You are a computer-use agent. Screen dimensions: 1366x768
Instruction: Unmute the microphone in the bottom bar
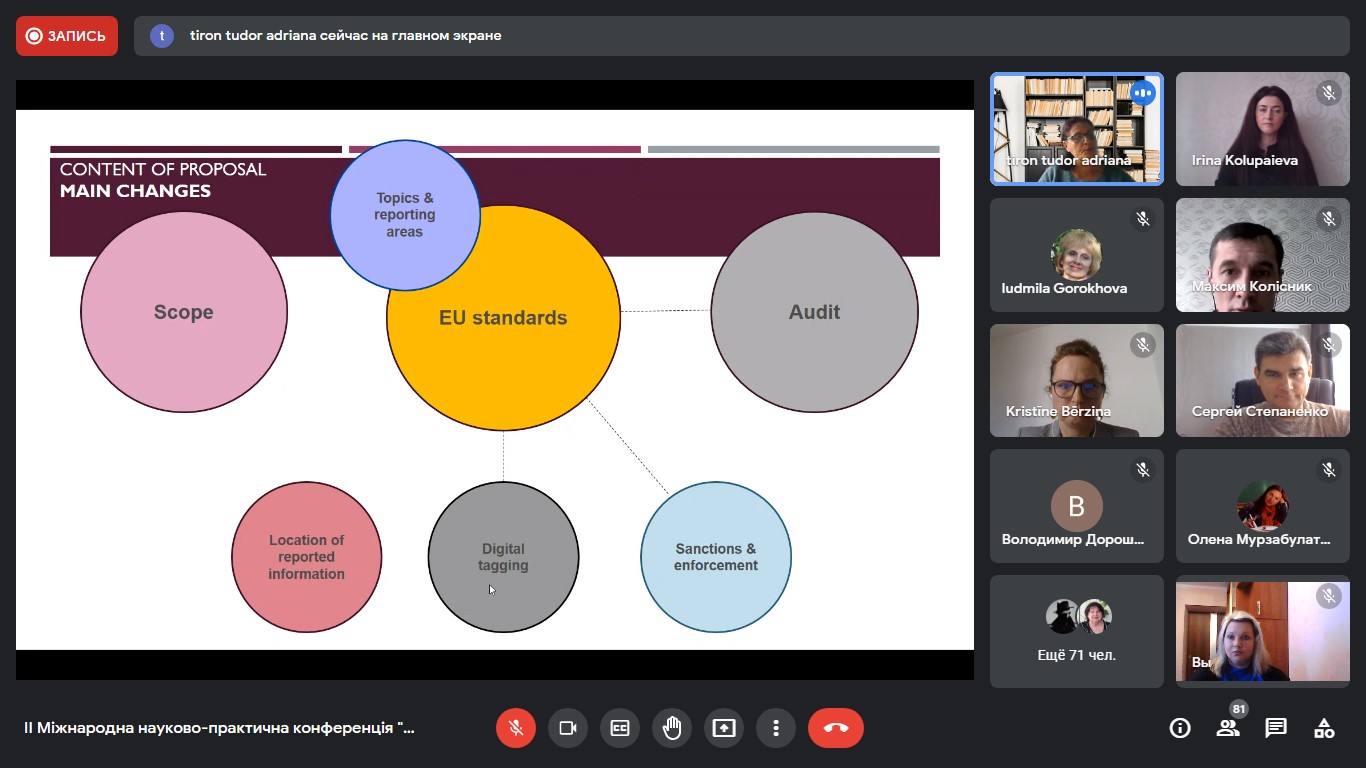coord(516,728)
